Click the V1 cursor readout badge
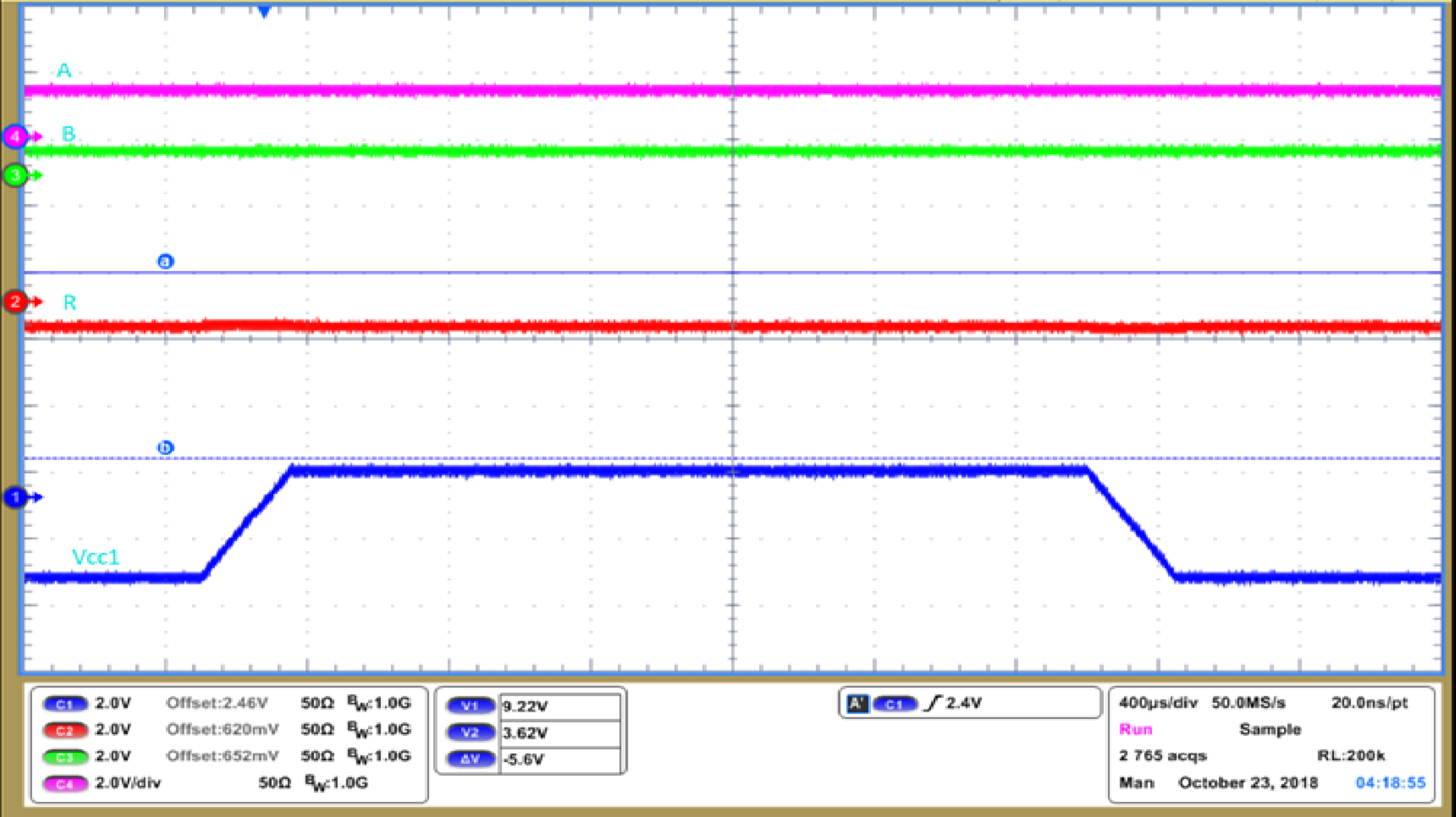Screen dimensions: 1456x817 pyautogui.click(x=469, y=705)
